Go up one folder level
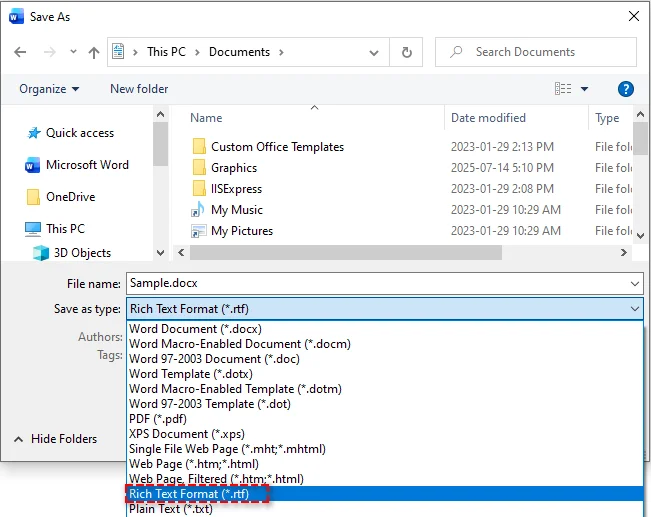 (94, 52)
